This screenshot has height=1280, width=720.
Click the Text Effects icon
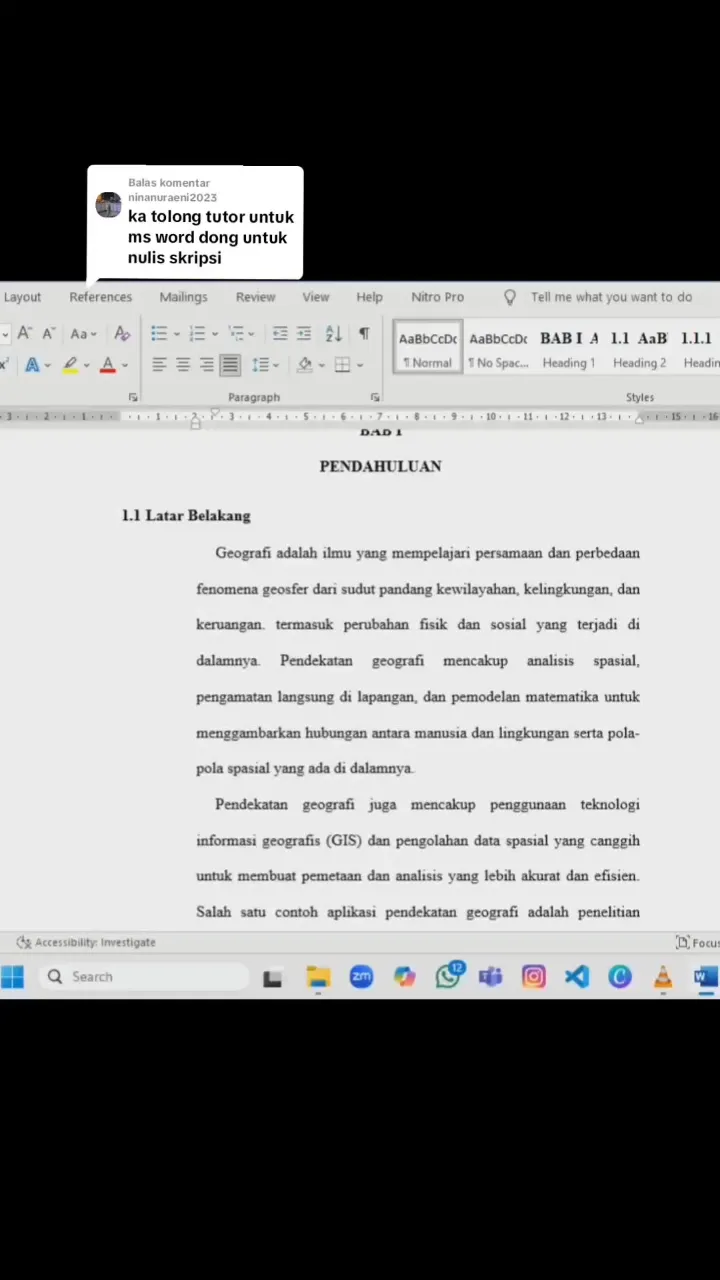(x=32, y=365)
